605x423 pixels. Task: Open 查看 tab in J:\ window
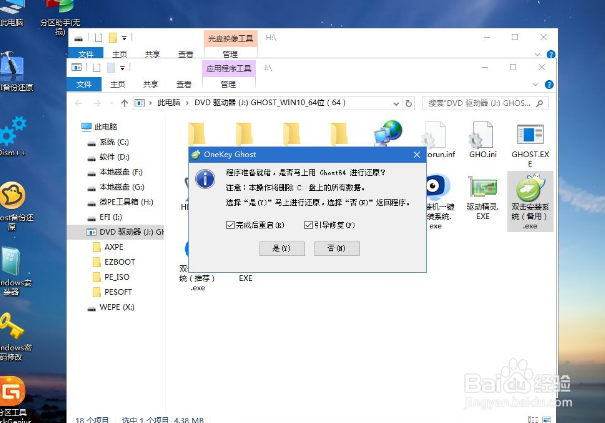point(184,84)
